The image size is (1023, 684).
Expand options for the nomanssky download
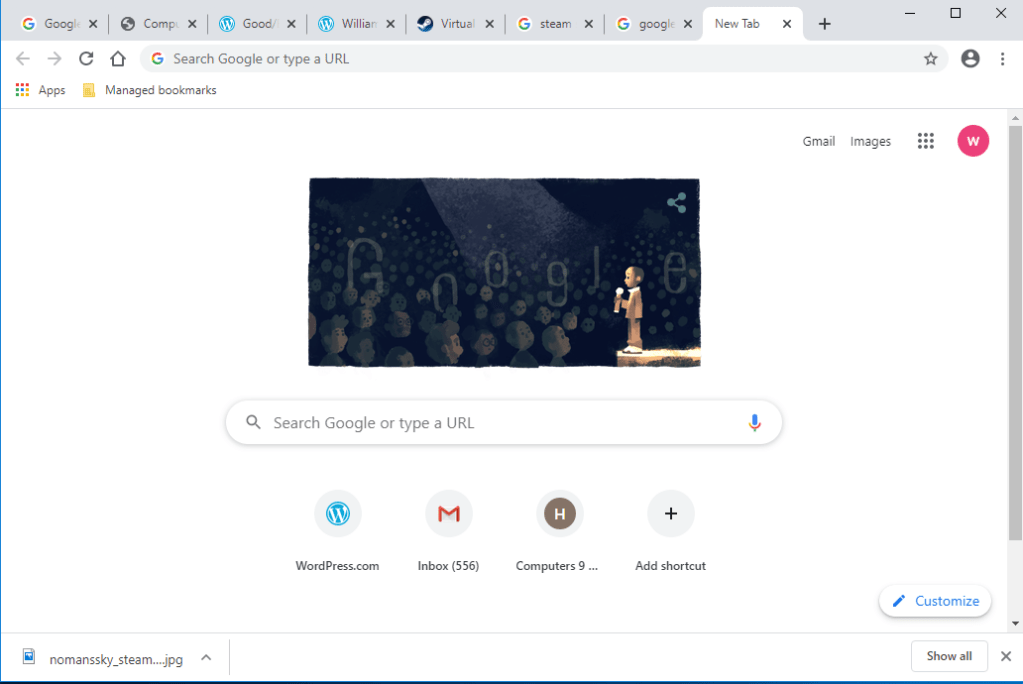(x=206, y=657)
